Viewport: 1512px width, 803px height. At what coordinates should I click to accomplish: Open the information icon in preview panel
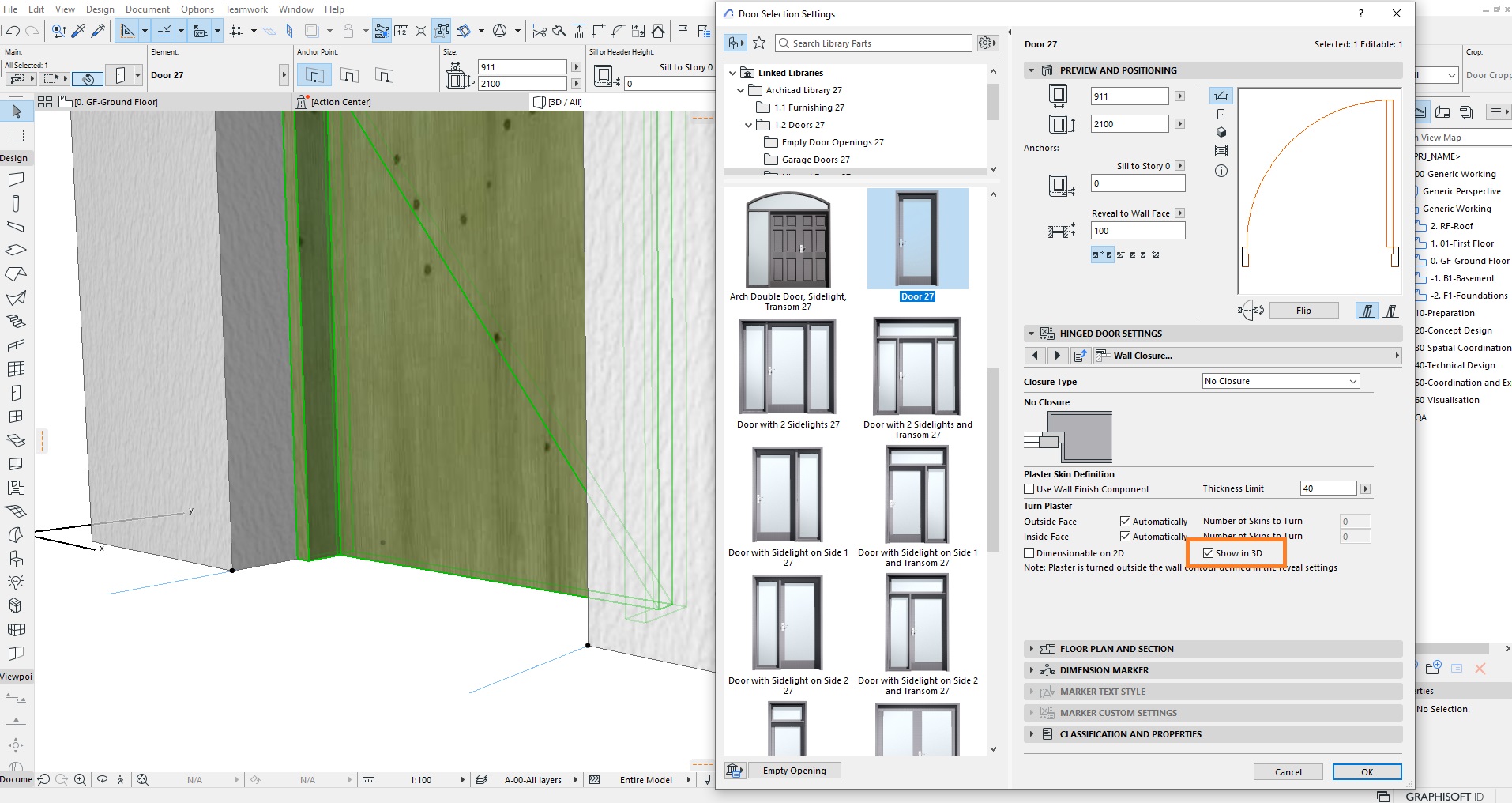[x=1221, y=171]
